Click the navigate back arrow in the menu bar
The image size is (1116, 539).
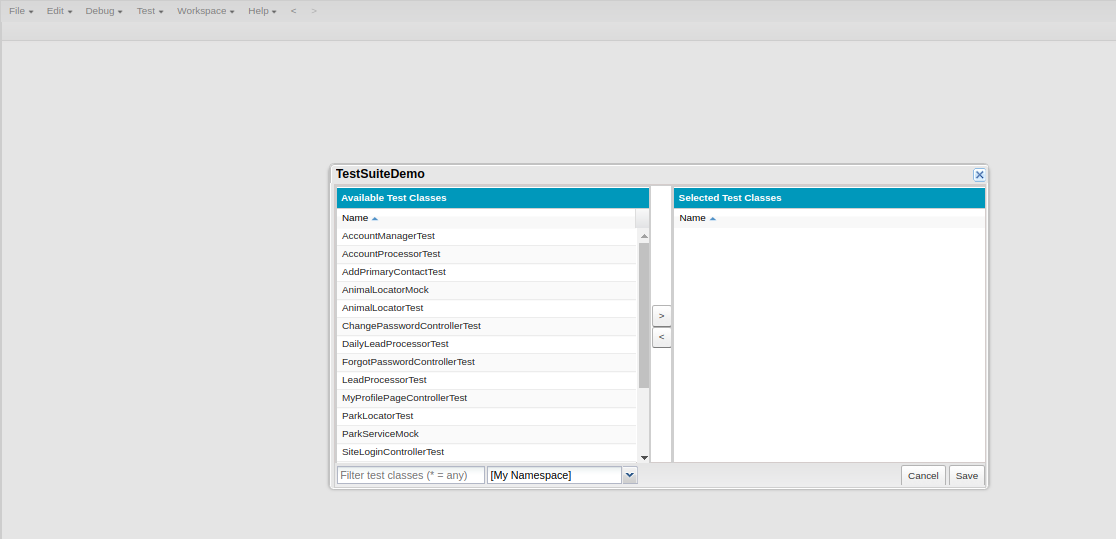click(293, 11)
